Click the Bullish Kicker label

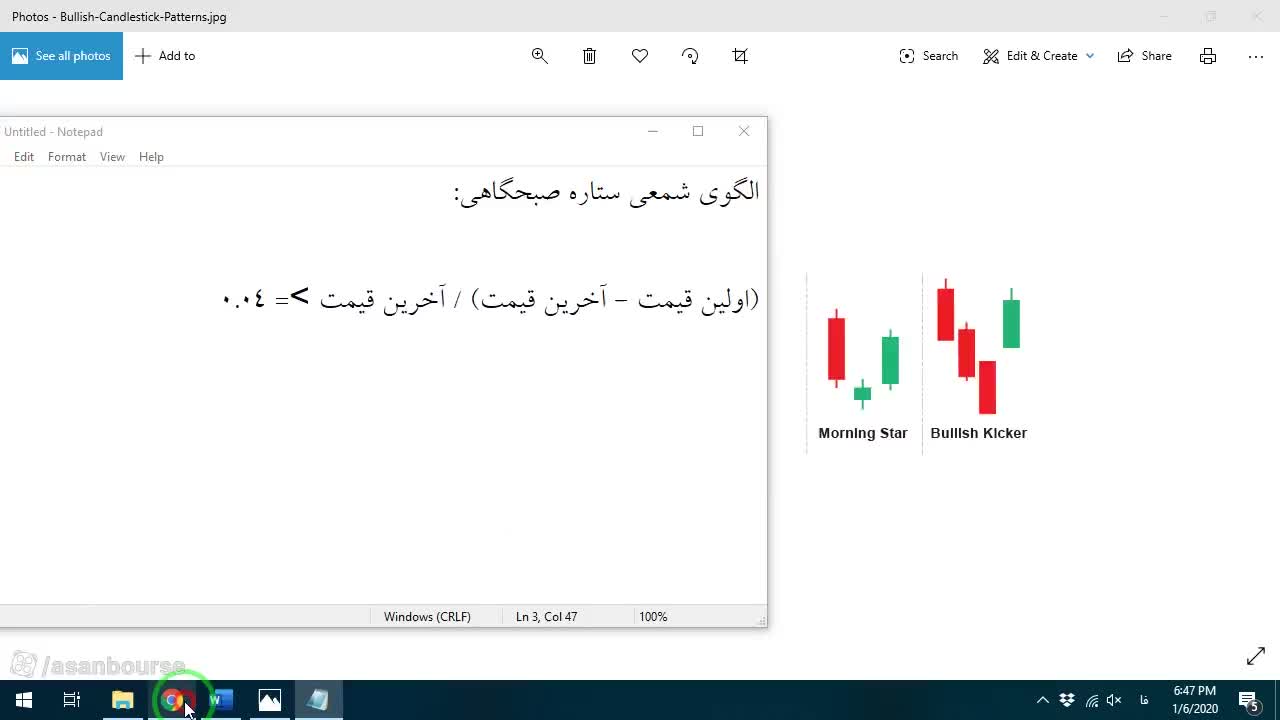[978, 433]
